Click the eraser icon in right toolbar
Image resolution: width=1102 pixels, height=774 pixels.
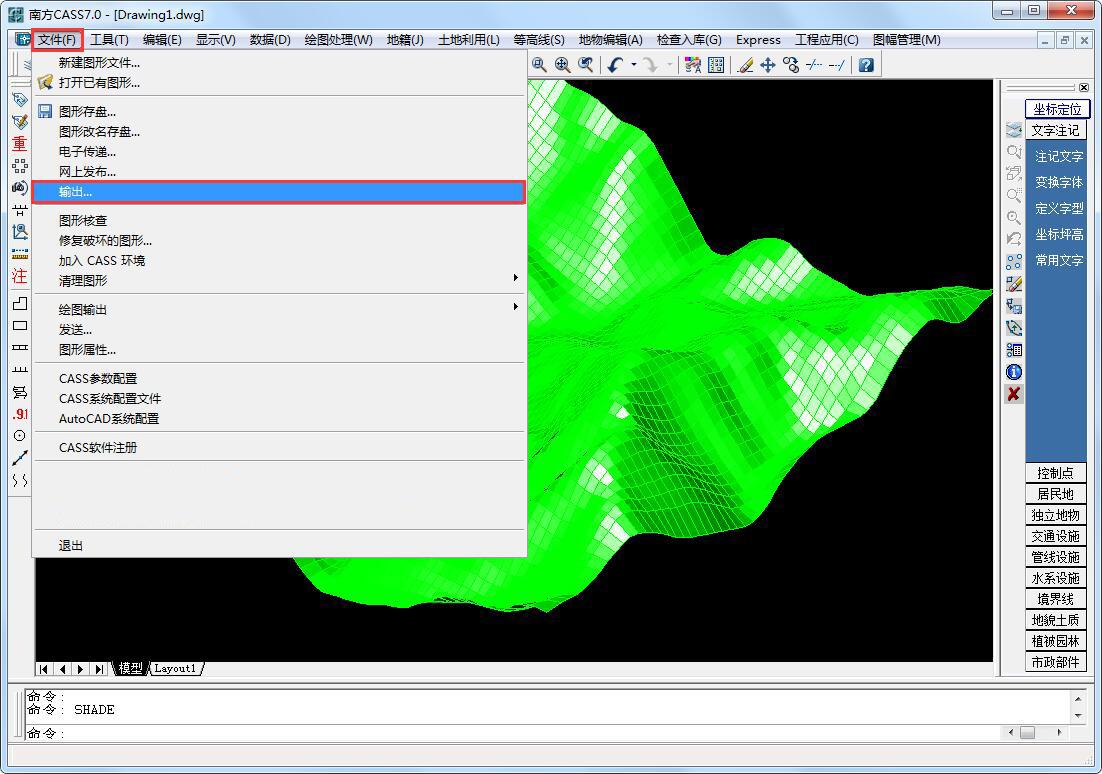click(x=1013, y=284)
